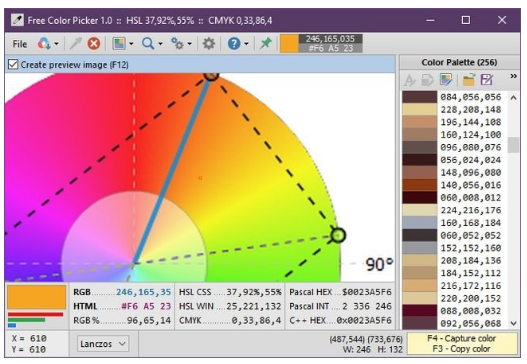Click CMYK value 0,33,86,4
Screen dimensions: 527x364
pos(256,321)
